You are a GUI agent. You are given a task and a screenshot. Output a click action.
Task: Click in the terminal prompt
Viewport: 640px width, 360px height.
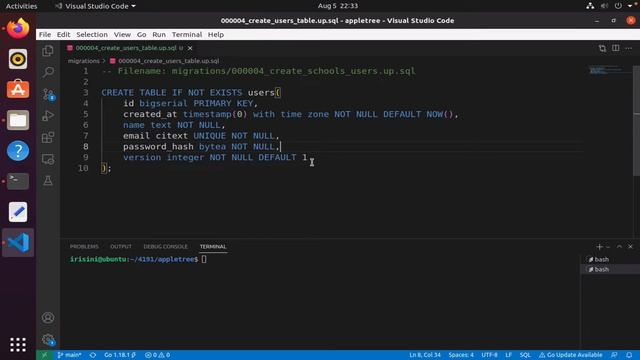204,259
